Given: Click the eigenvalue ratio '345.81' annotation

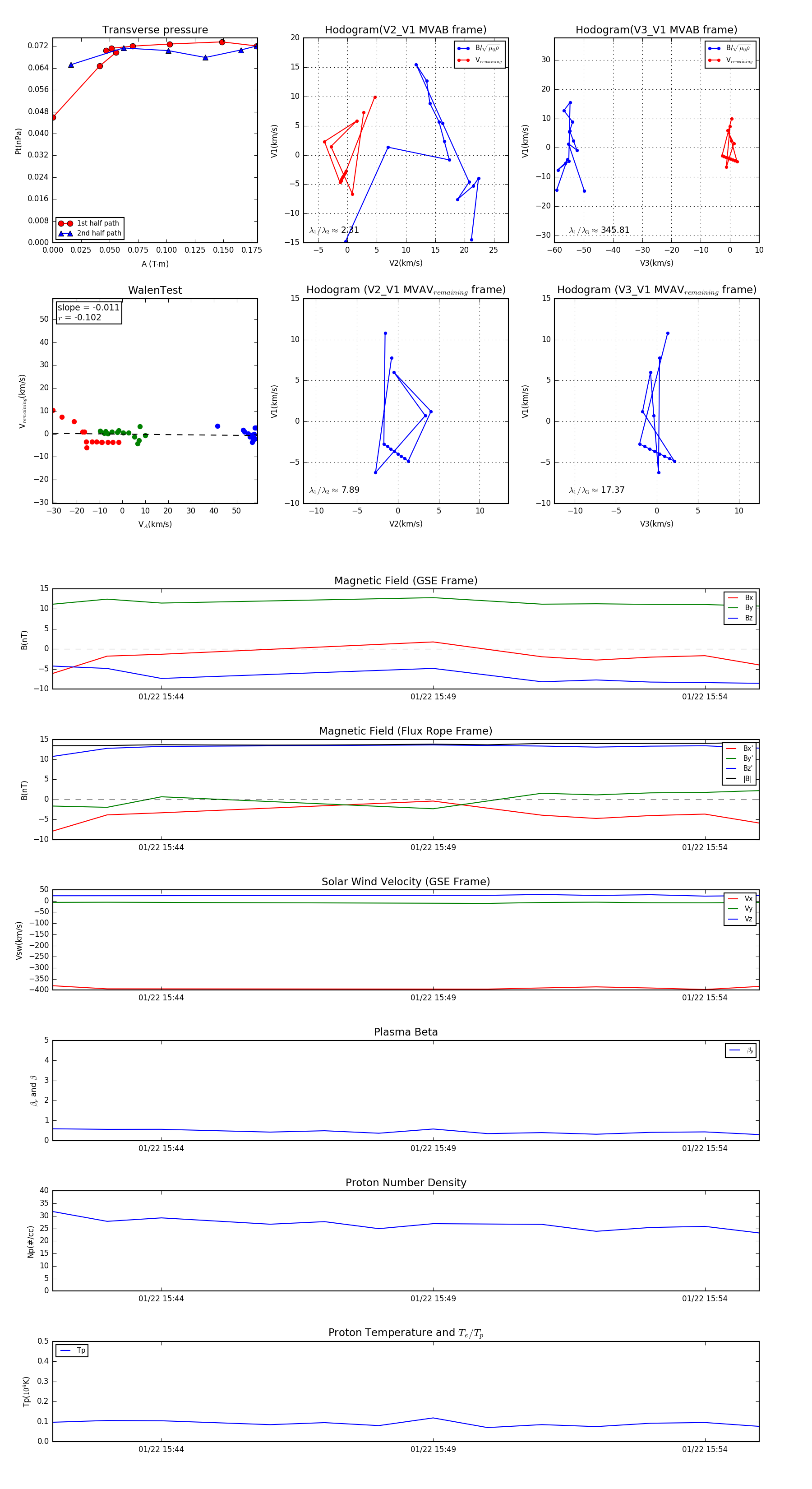Looking at the screenshot, I should 600,230.
